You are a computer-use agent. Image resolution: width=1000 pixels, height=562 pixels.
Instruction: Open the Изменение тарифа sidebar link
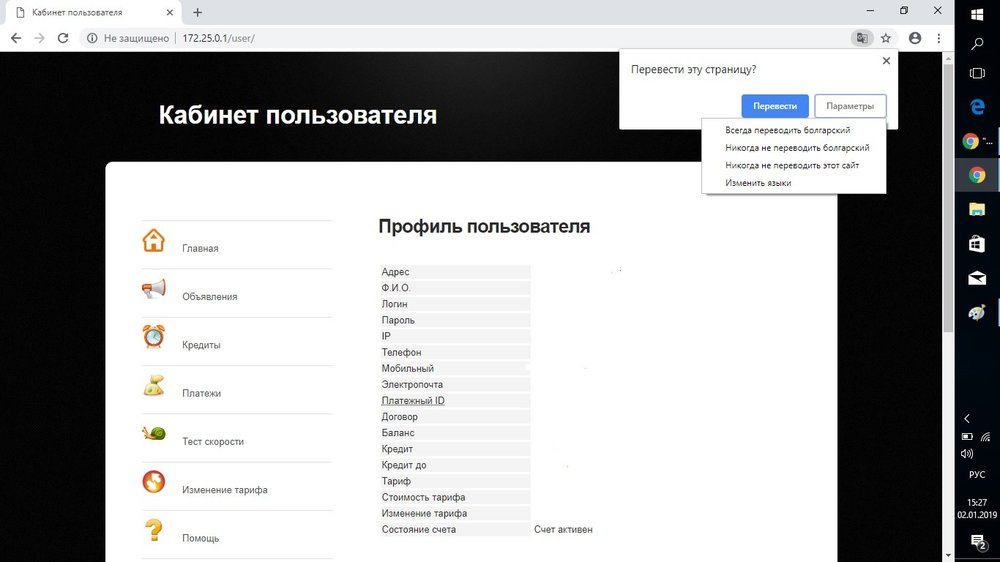click(224, 490)
